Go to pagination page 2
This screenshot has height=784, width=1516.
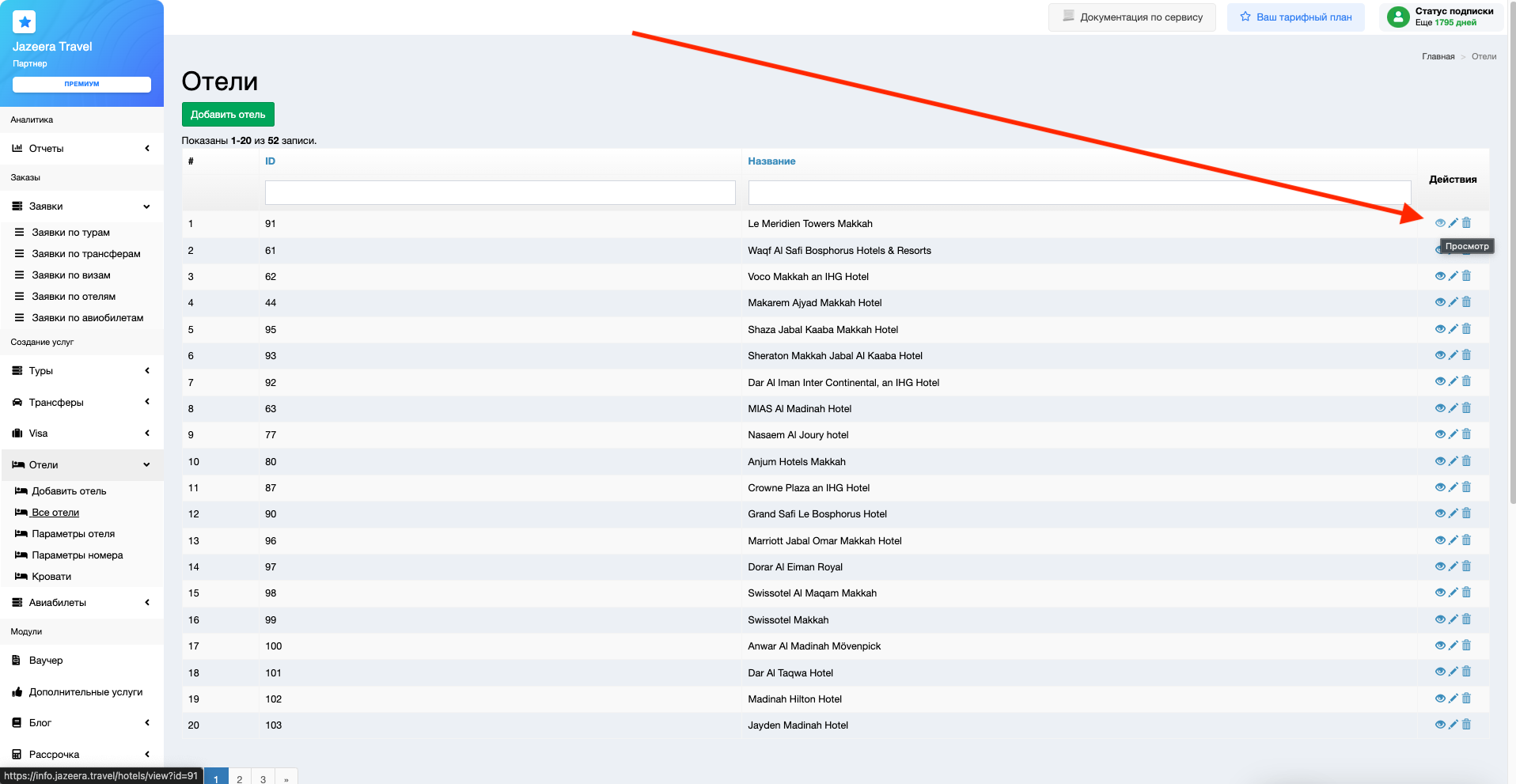(x=239, y=778)
